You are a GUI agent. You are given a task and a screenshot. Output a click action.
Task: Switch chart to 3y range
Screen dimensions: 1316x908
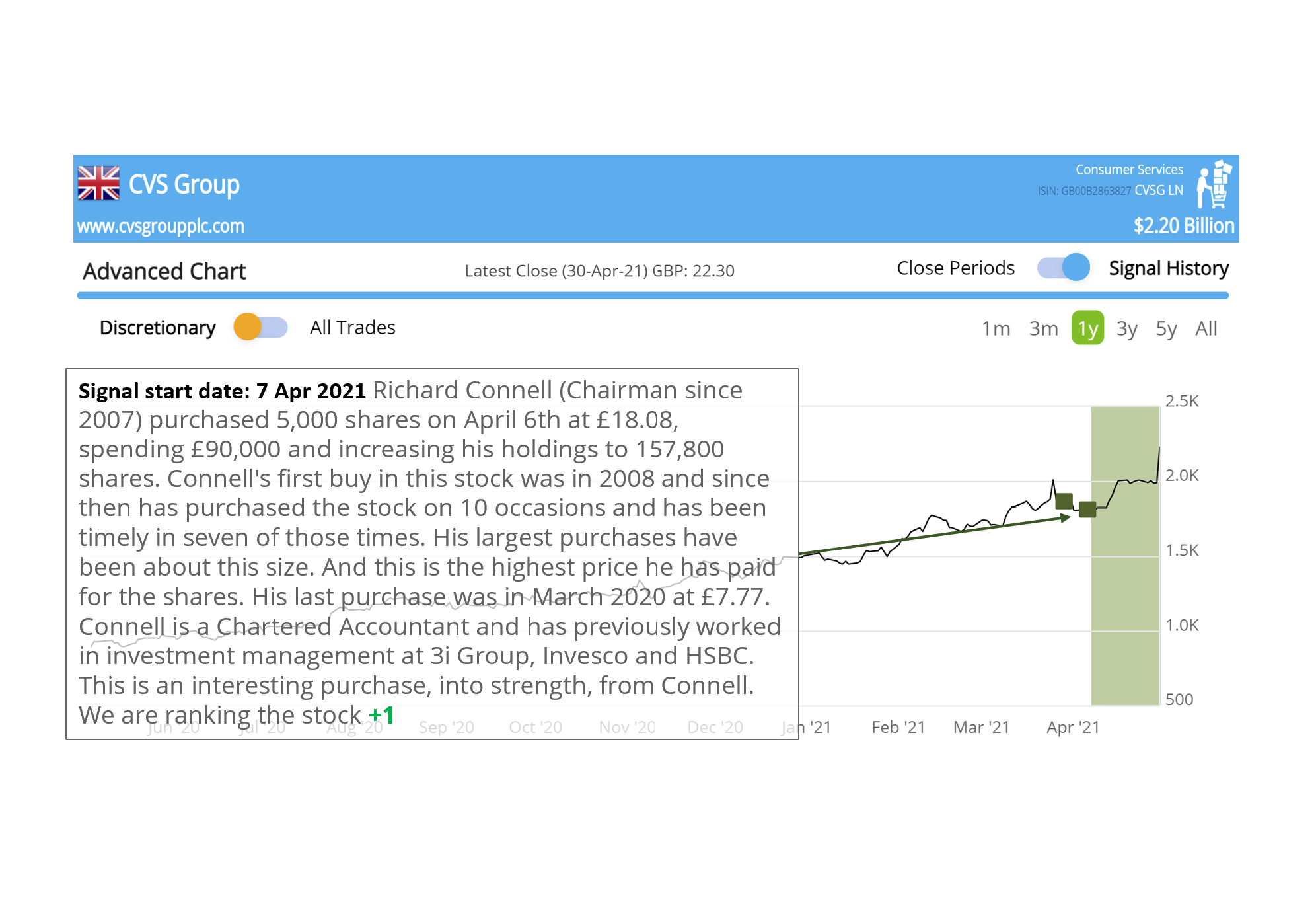1126,328
